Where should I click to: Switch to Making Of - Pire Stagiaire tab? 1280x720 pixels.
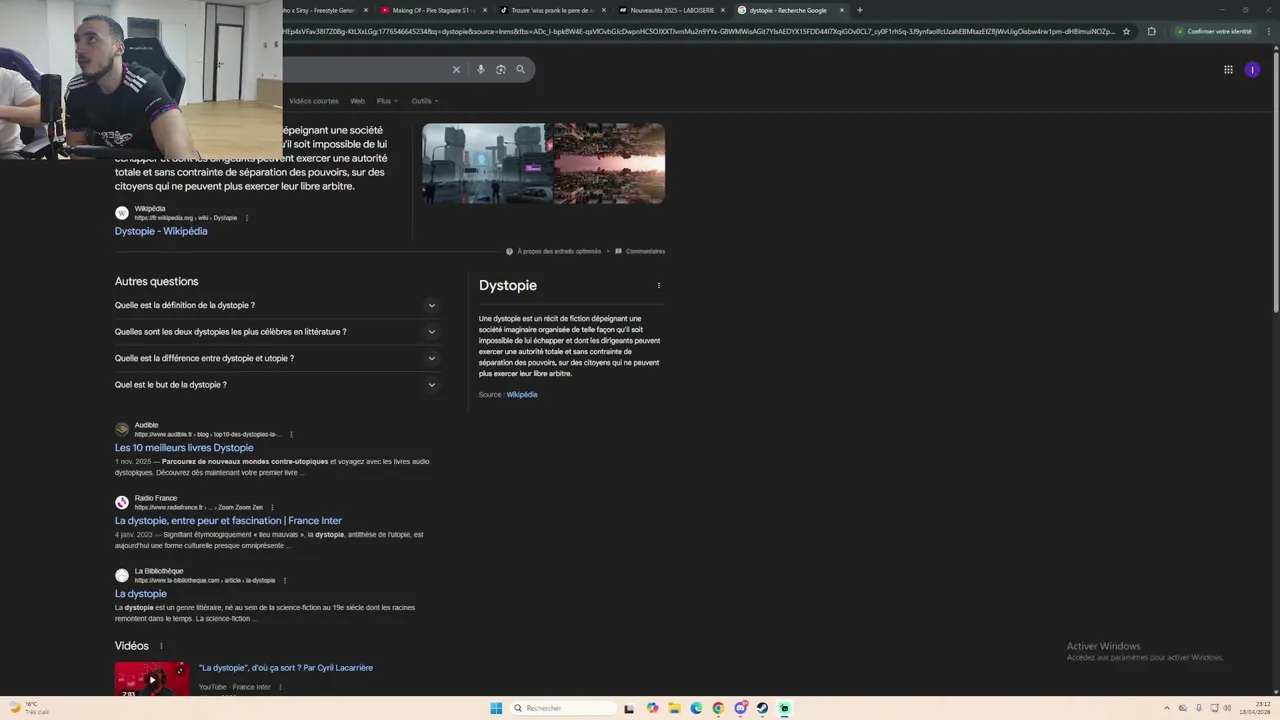click(x=432, y=10)
